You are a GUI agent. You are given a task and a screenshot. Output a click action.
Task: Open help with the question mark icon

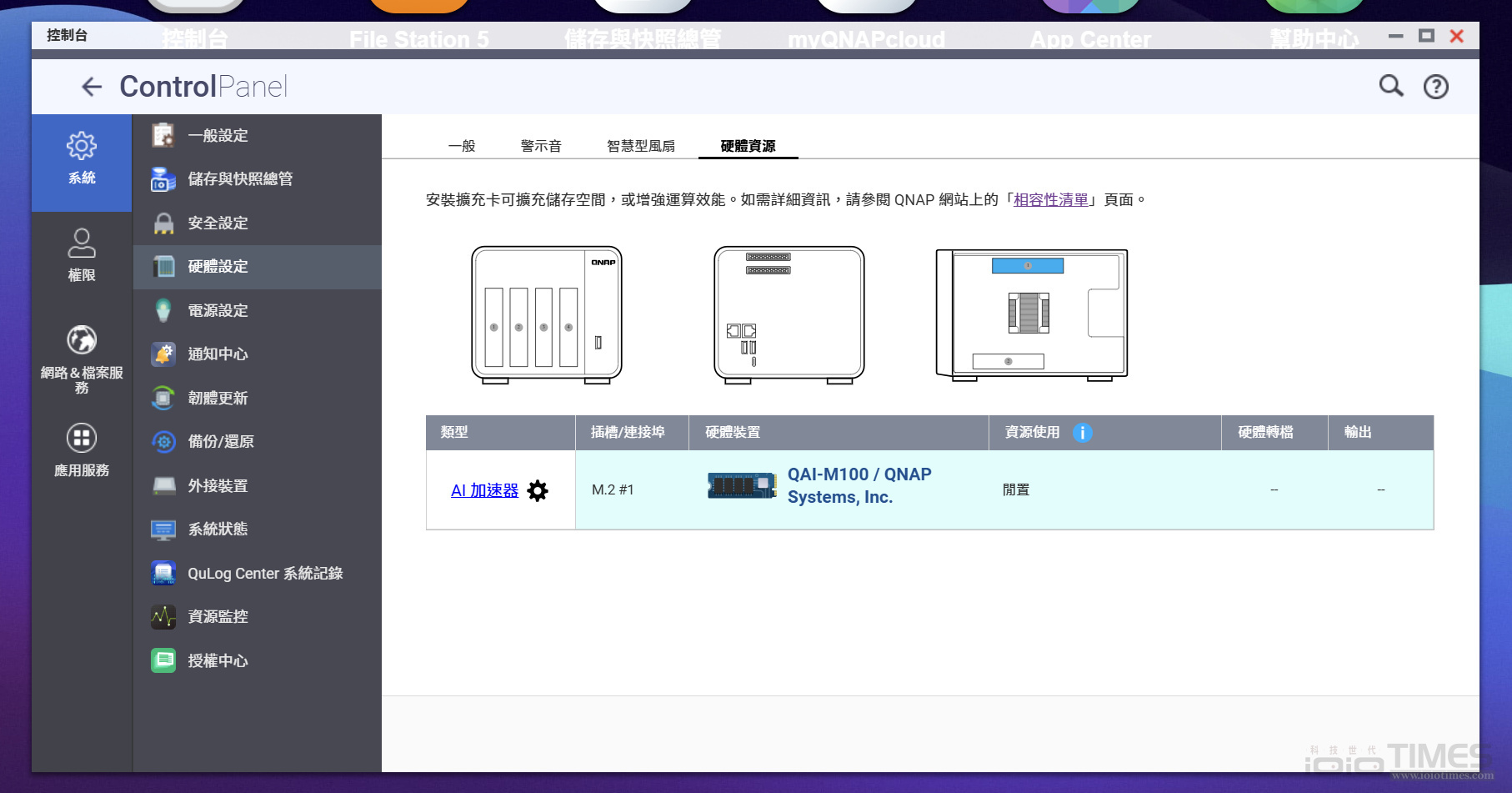coord(1436,87)
